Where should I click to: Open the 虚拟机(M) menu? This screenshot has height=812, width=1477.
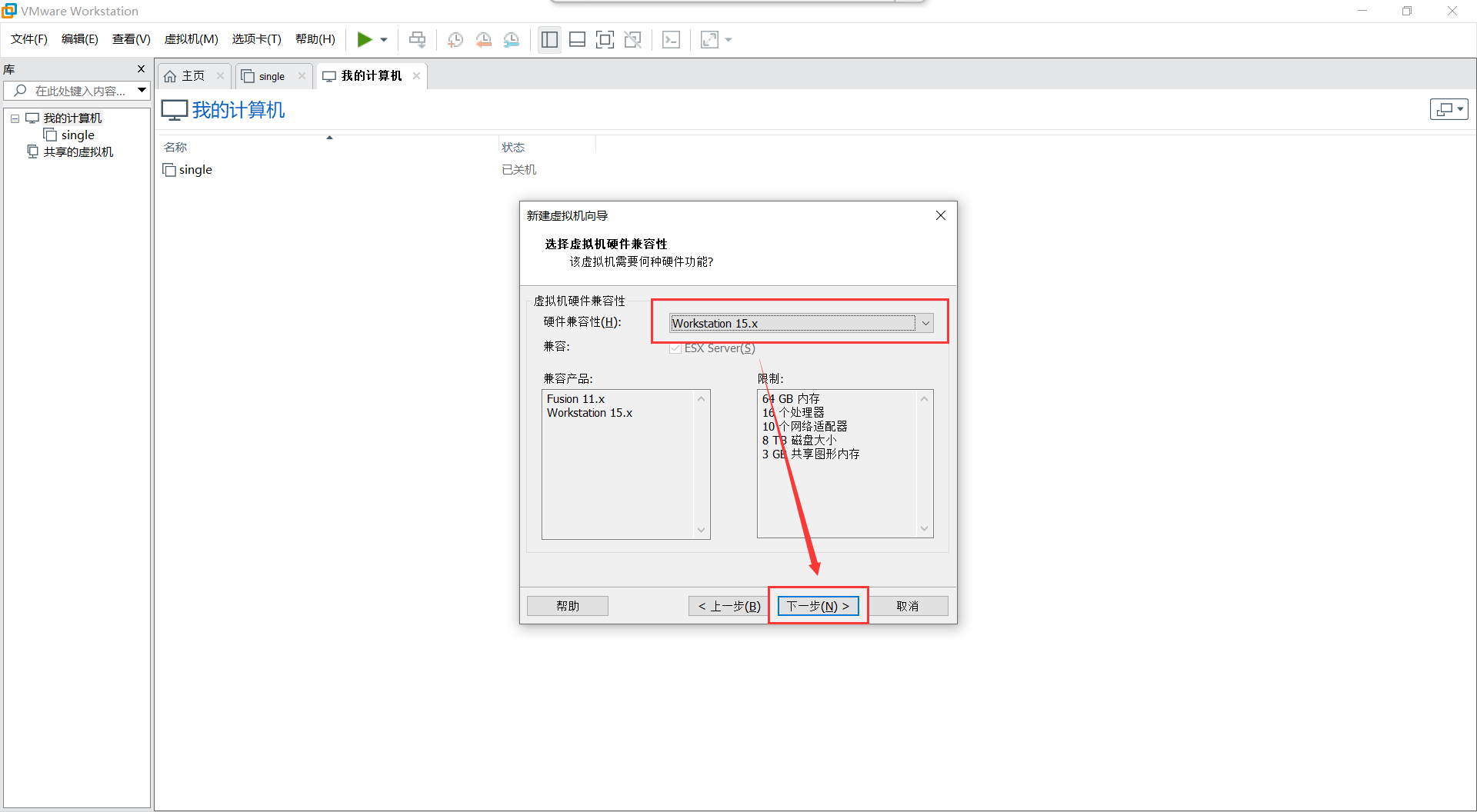[x=192, y=39]
